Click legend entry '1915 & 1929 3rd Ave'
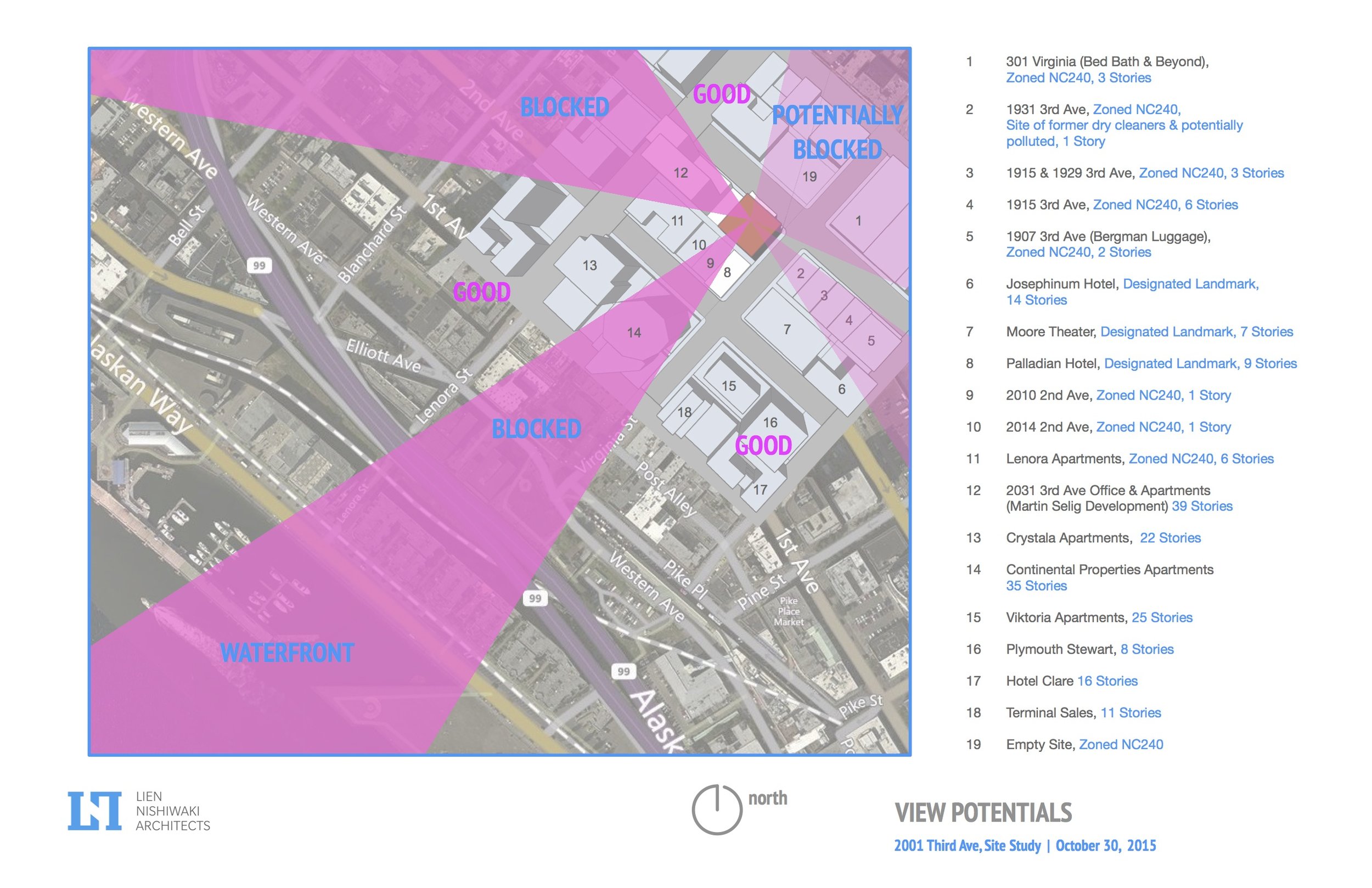 1071,173
